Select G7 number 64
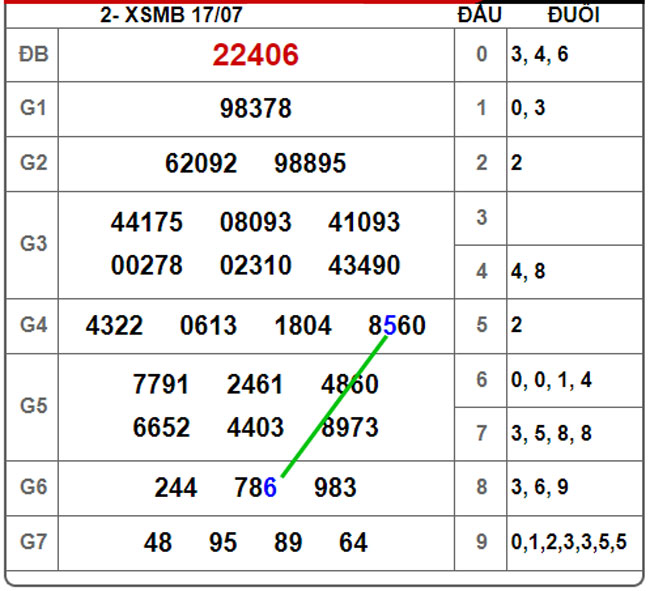This screenshot has height=591, width=650. pyautogui.click(x=353, y=543)
